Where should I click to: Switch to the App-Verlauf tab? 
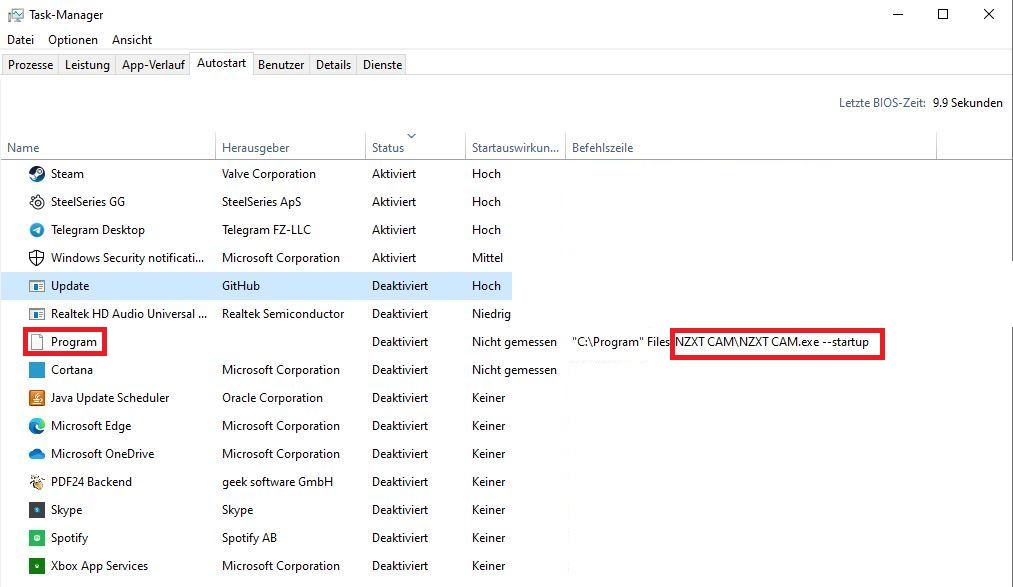coord(153,65)
